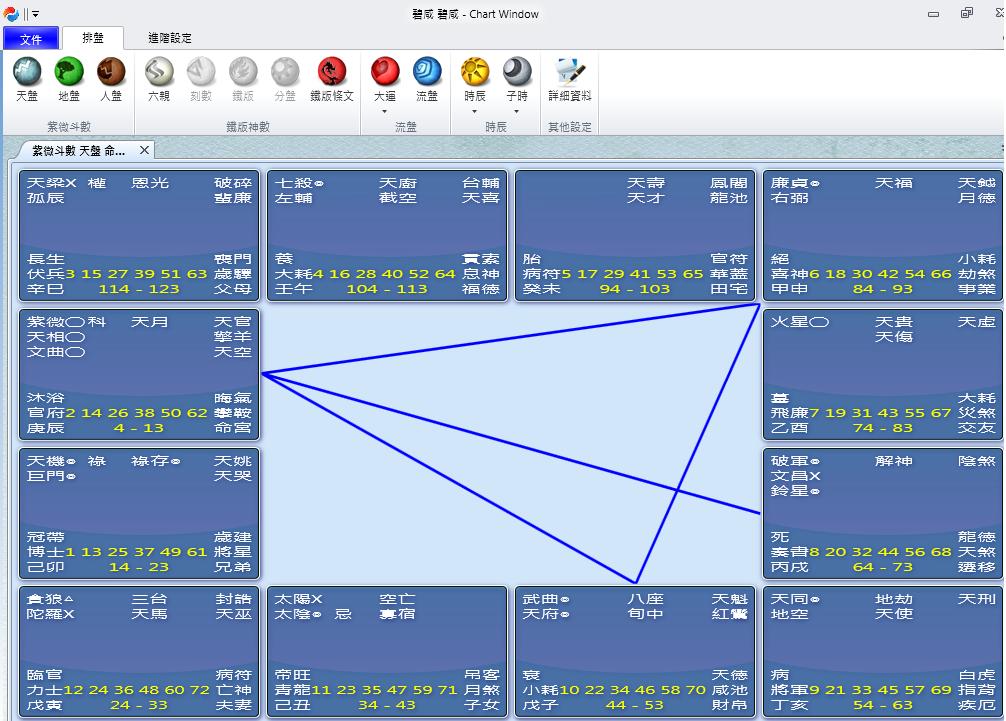The height and width of the screenshot is (721, 1006).
Task: Expand the 子時 dropdown arrow
Action: pyautogui.click(x=517, y=111)
